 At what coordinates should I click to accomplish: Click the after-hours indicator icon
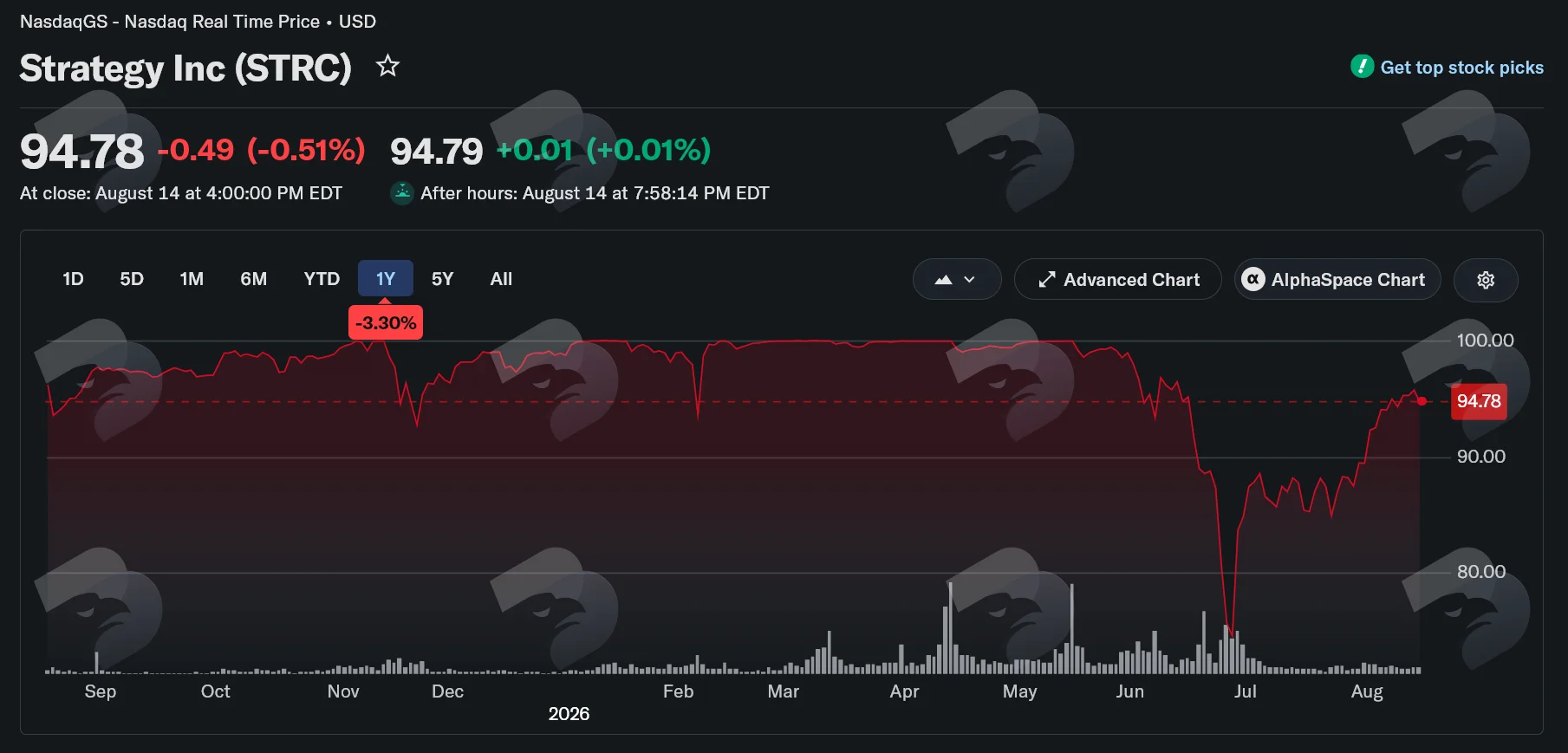401,192
